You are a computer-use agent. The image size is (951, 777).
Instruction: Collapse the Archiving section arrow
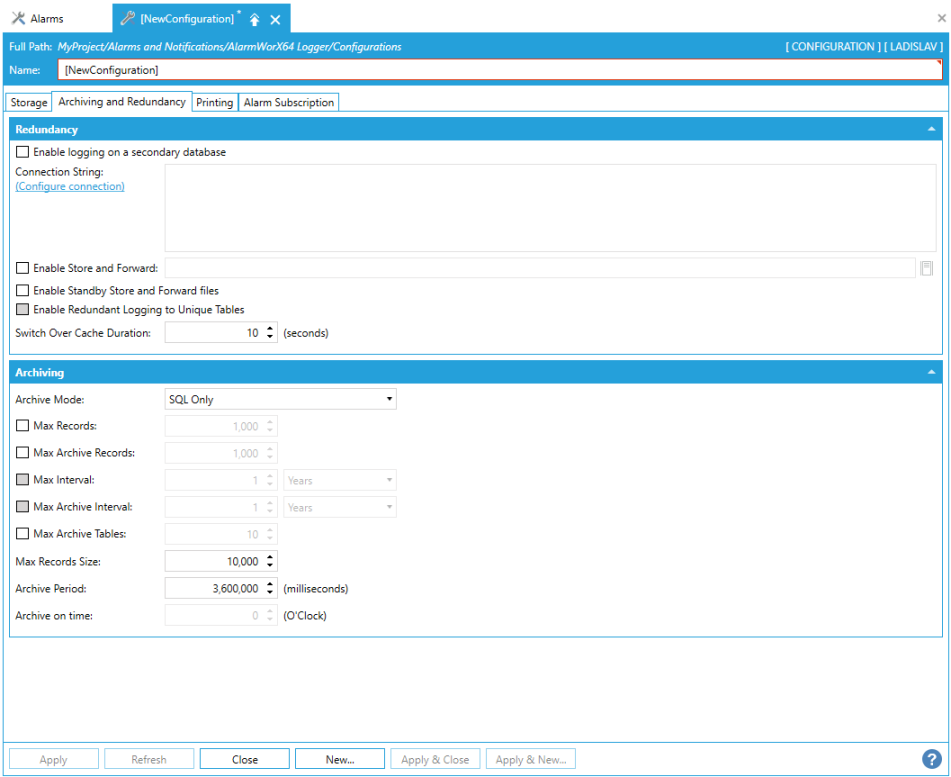pos(931,372)
